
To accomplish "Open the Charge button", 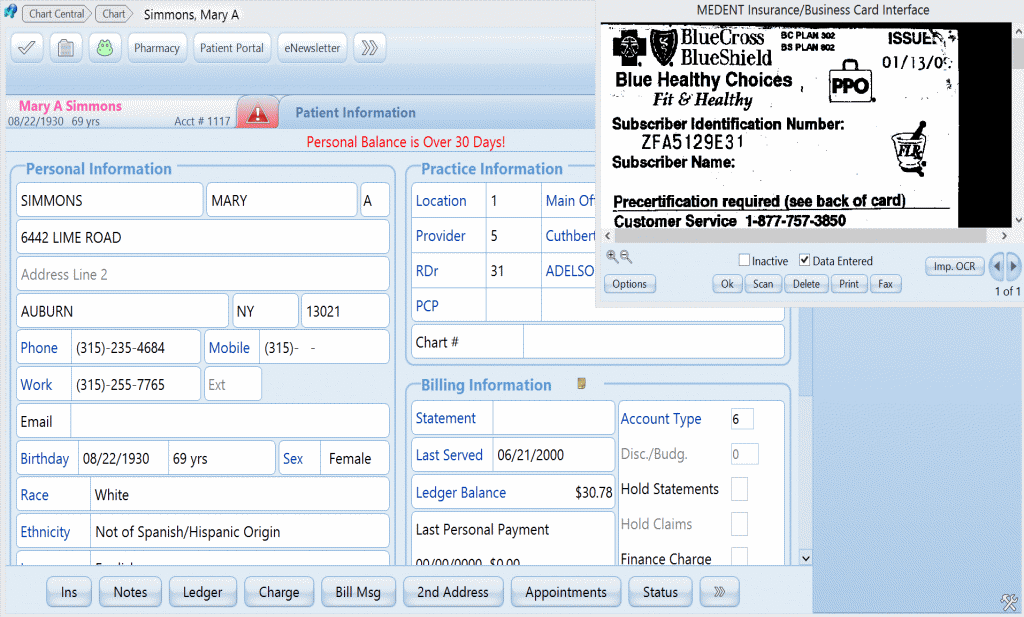I will (279, 592).
